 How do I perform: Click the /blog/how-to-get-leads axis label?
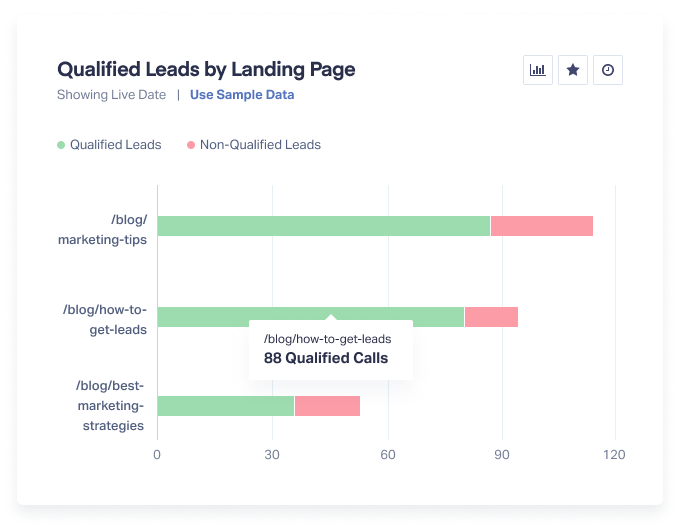tap(105, 320)
